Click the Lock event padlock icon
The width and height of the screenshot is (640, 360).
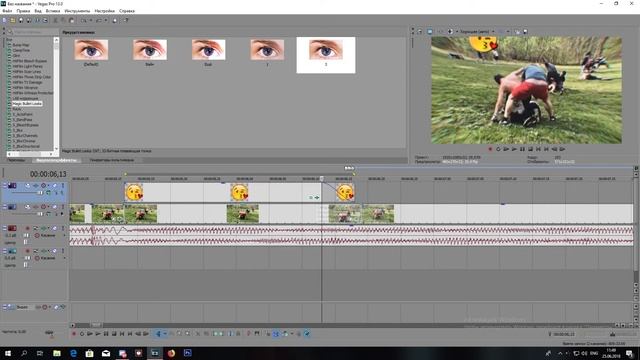coord(238,334)
